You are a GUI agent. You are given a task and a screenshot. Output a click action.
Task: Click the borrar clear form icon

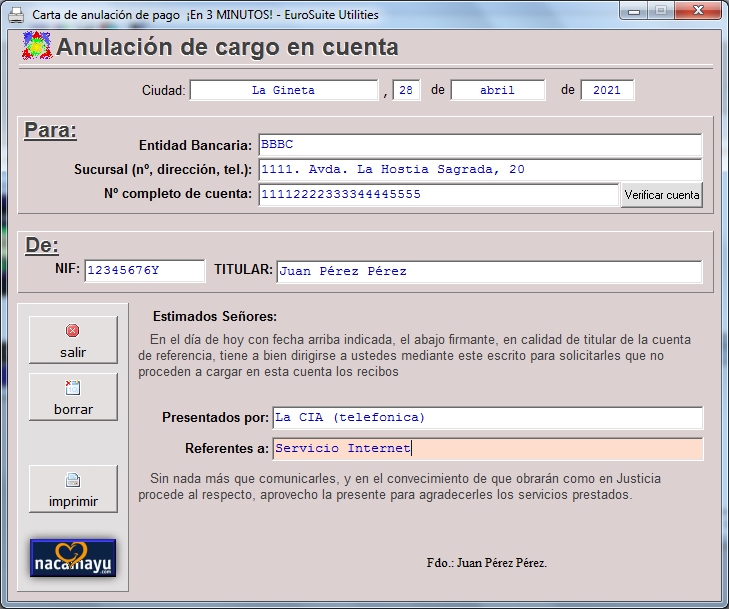[72, 388]
